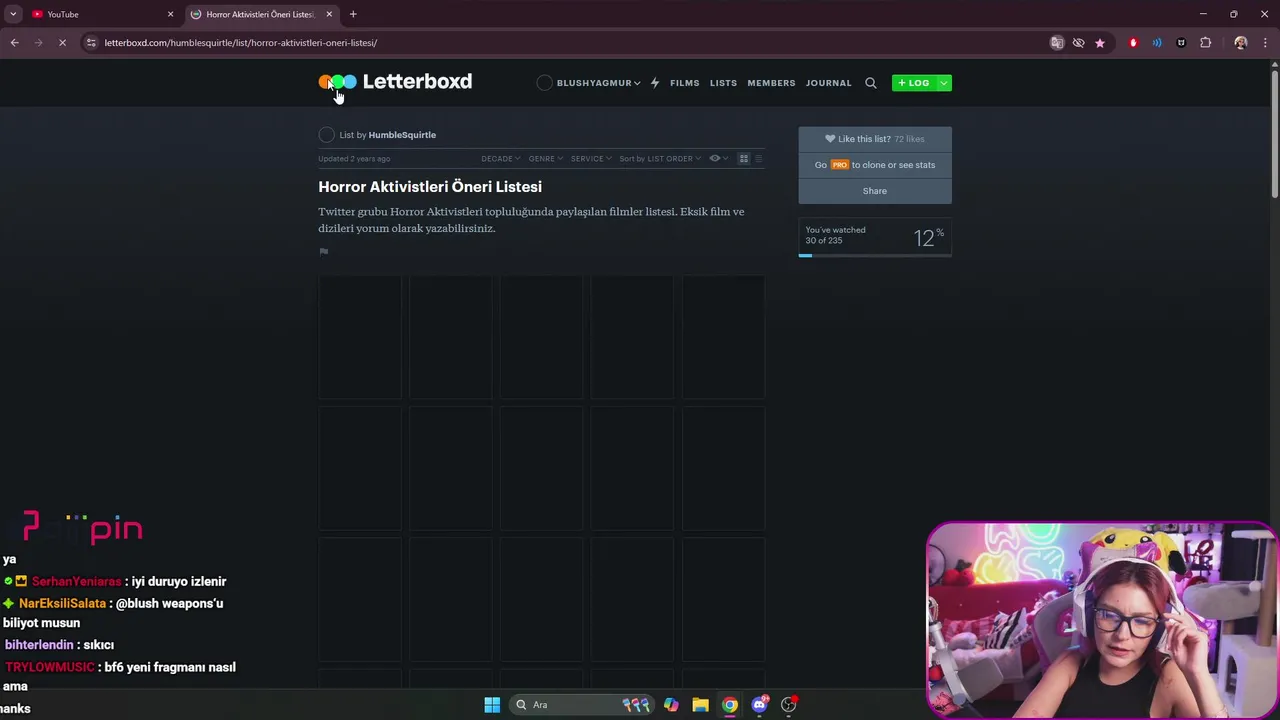Viewport: 1280px width, 720px height.
Task: View site information icon in the address bar
Action: click(x=91, y=43)
